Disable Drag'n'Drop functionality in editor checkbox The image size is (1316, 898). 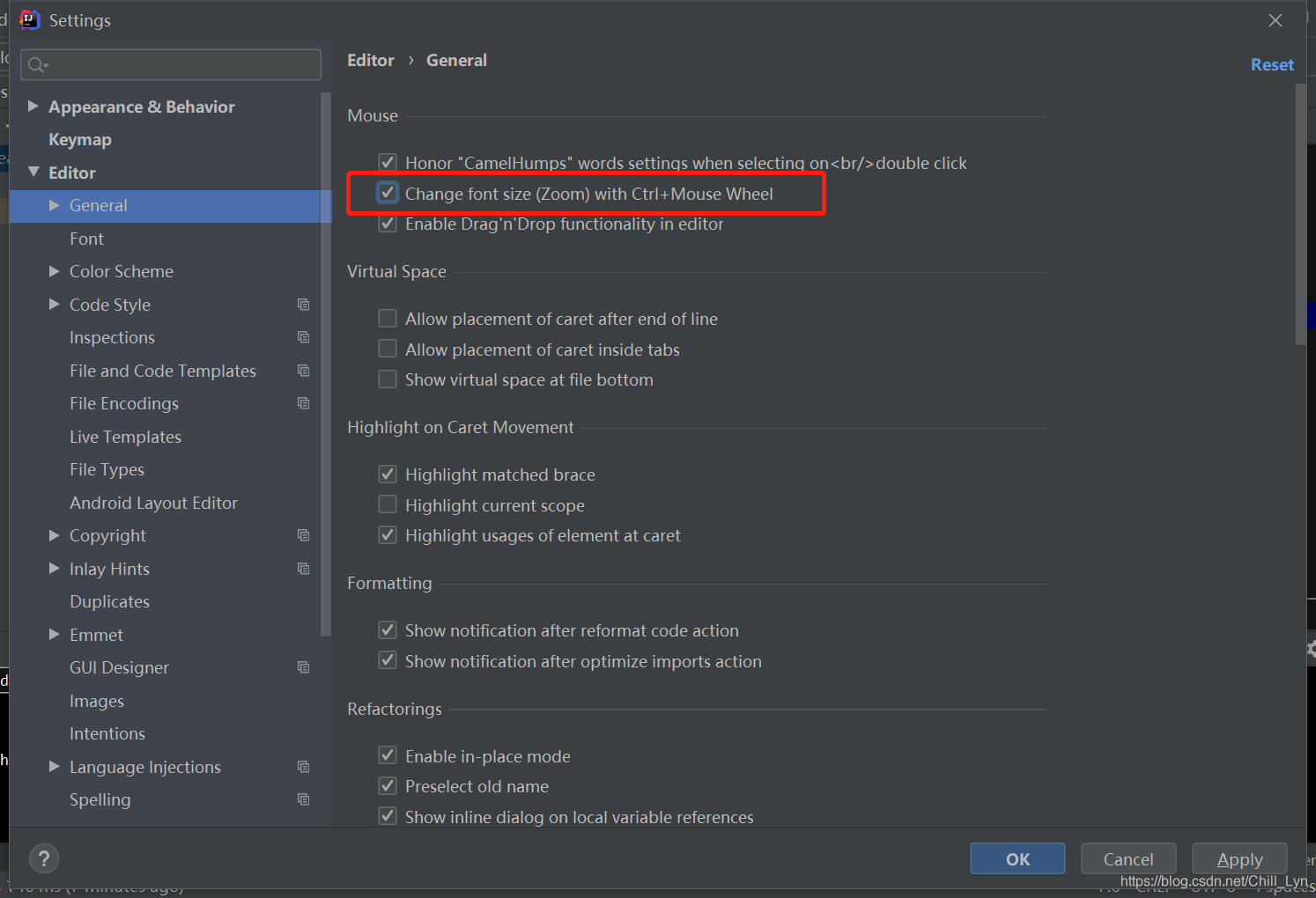click(388, 224)
